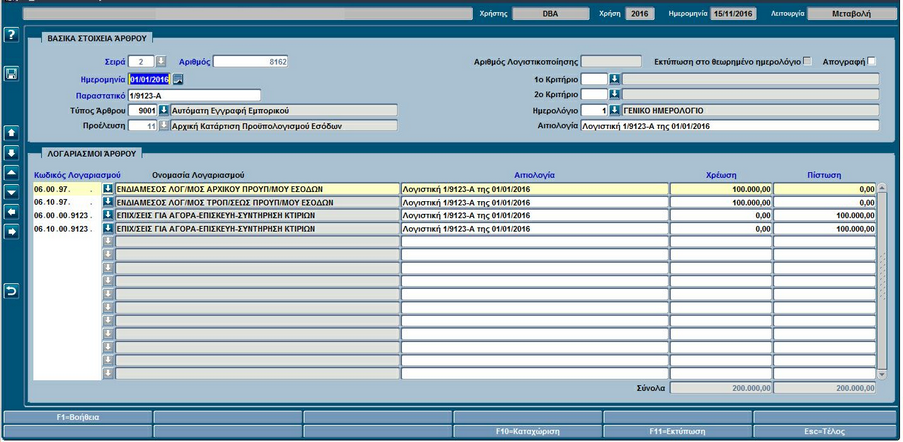Click the 1ο Κριτήριο code field
The image size is (903, 442).
pyautogui.click(x=594, y=79)
